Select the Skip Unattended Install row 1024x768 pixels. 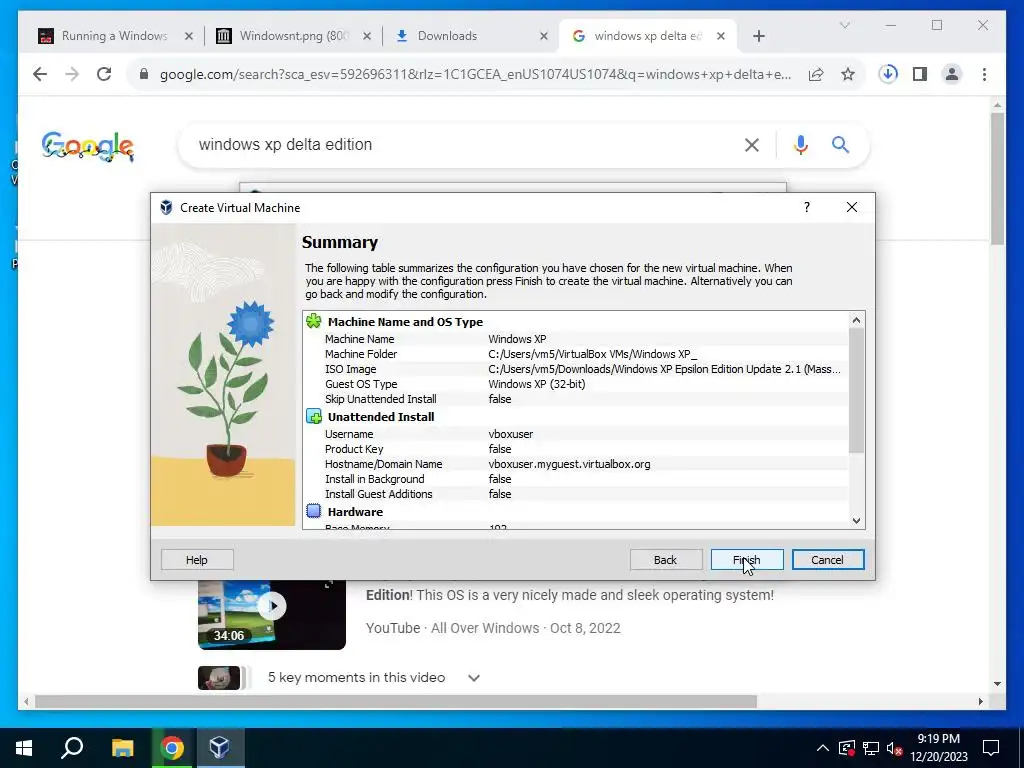(x=575, y=399)
